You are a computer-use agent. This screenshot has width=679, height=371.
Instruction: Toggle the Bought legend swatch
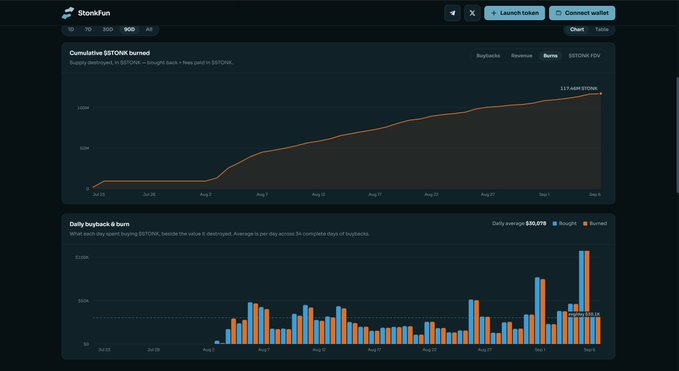555,224
